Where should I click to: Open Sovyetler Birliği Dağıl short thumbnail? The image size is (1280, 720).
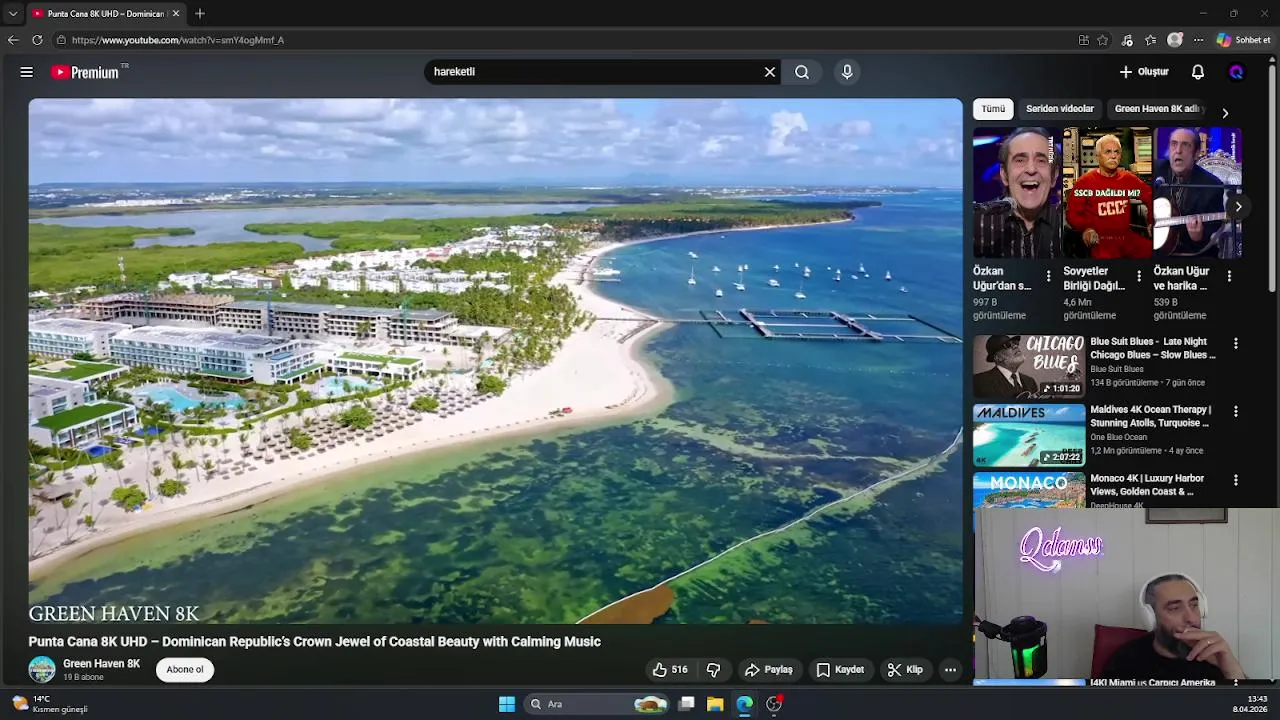1106,193
